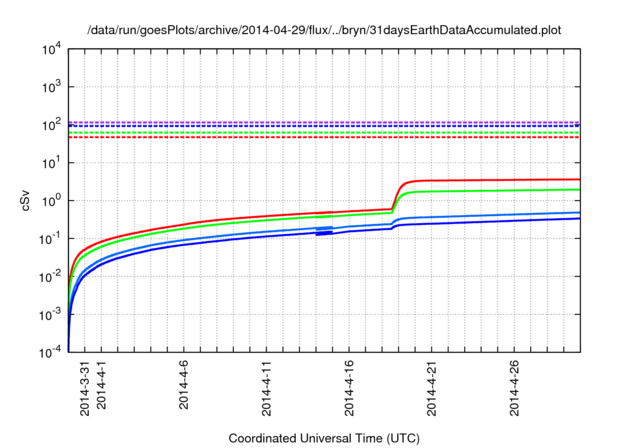Click the 2014-3-31 date label

point(84,388)
